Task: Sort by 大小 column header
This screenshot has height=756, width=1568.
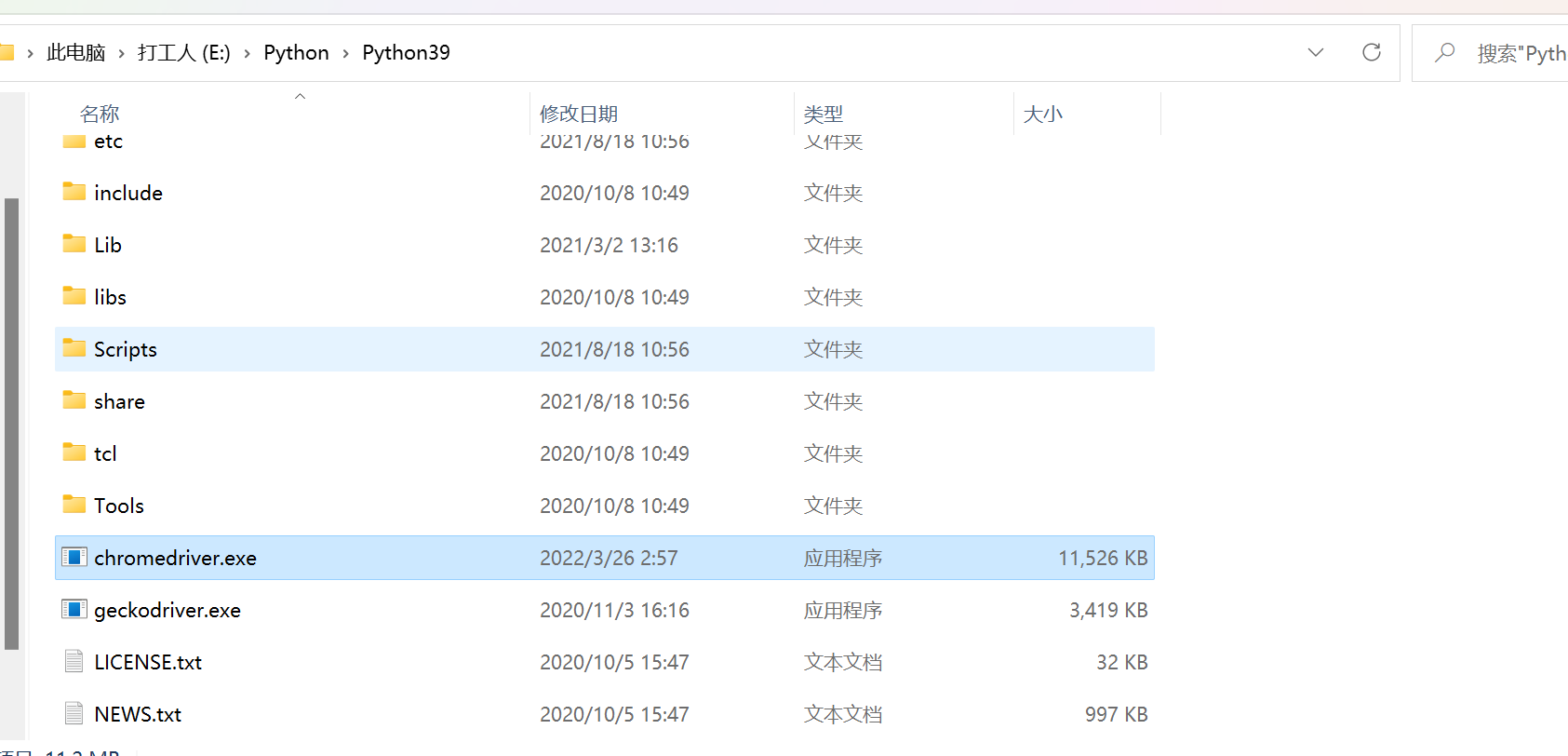Action: tap(1042, 114)
